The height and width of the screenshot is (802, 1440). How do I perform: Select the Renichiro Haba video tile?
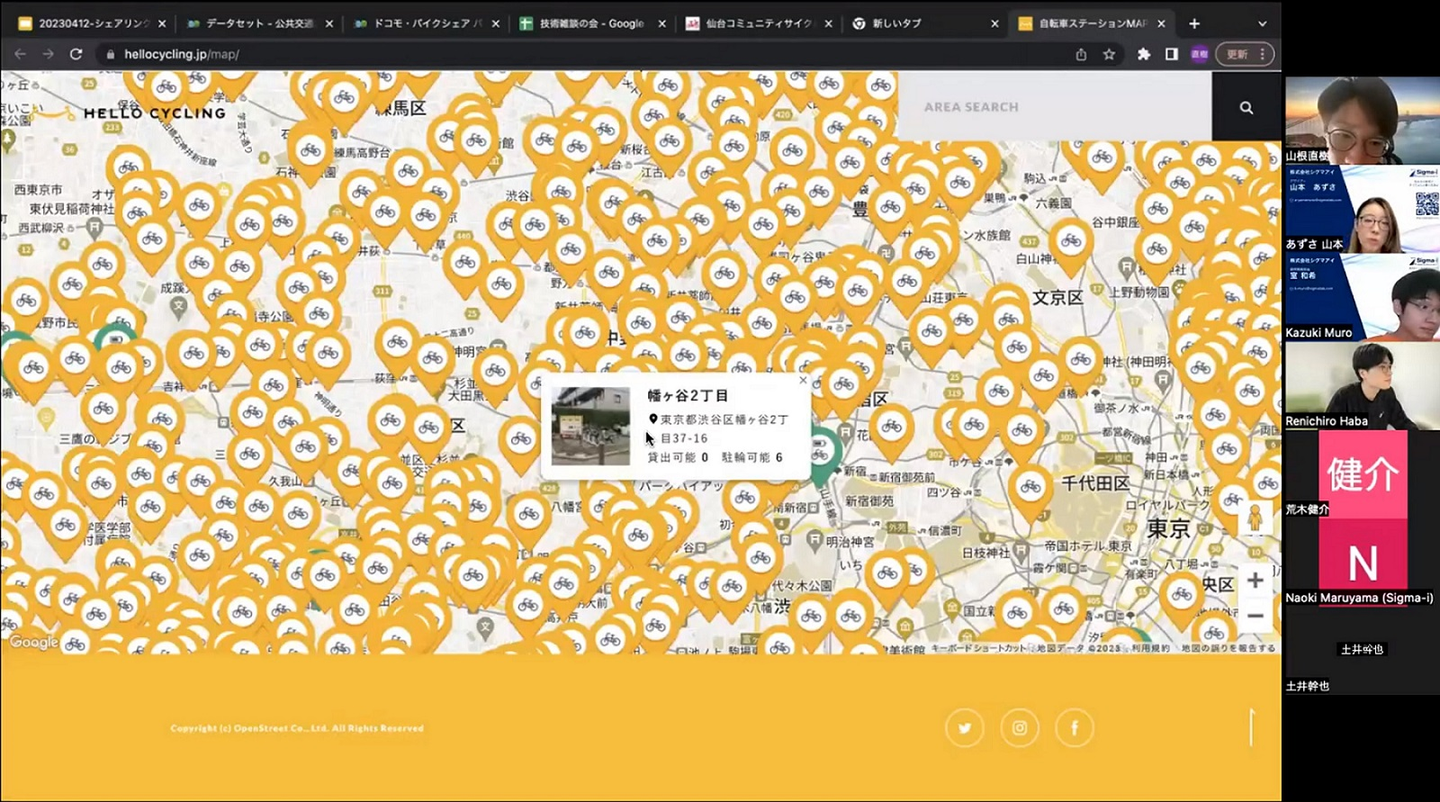[x=1361, y=386]
